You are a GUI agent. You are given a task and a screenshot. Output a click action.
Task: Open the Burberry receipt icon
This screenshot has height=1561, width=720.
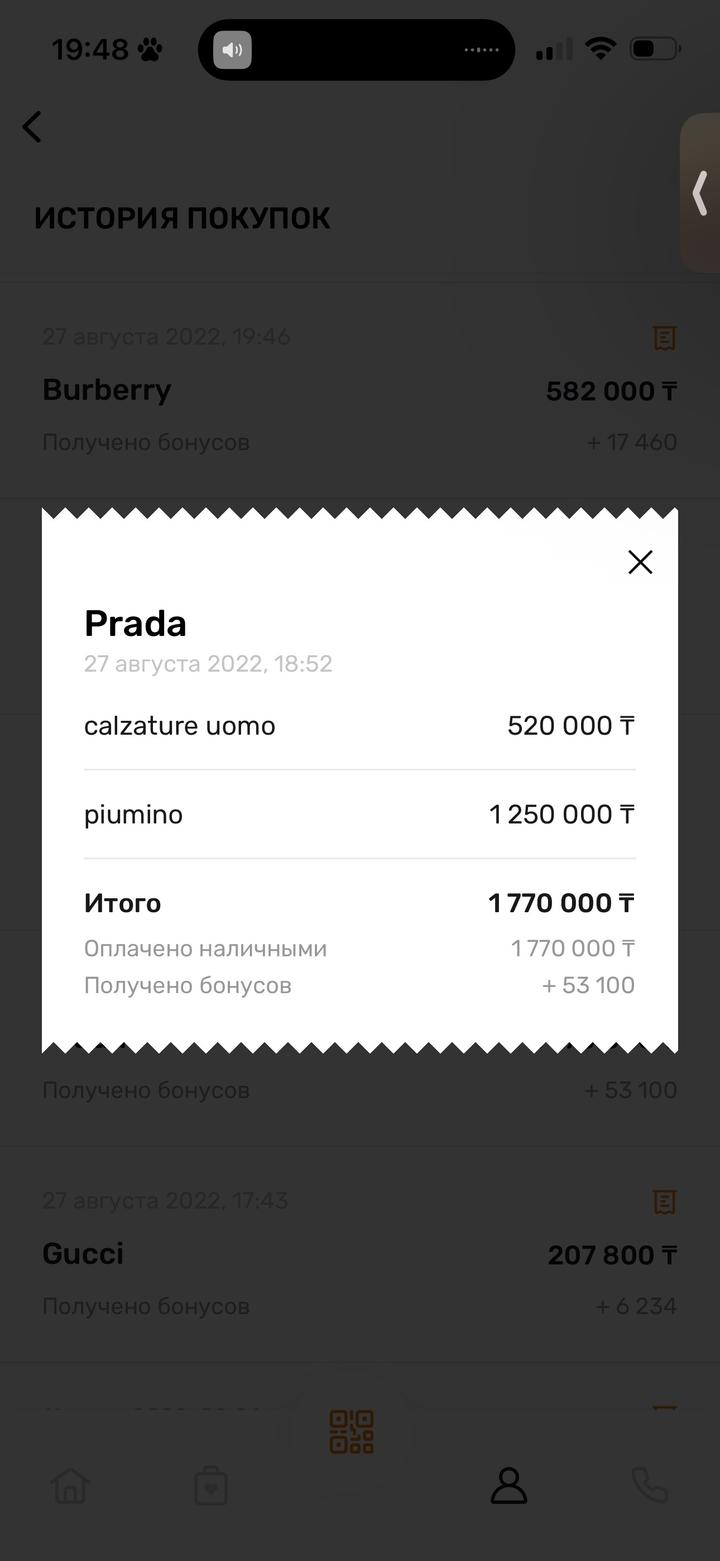(664, 338)
